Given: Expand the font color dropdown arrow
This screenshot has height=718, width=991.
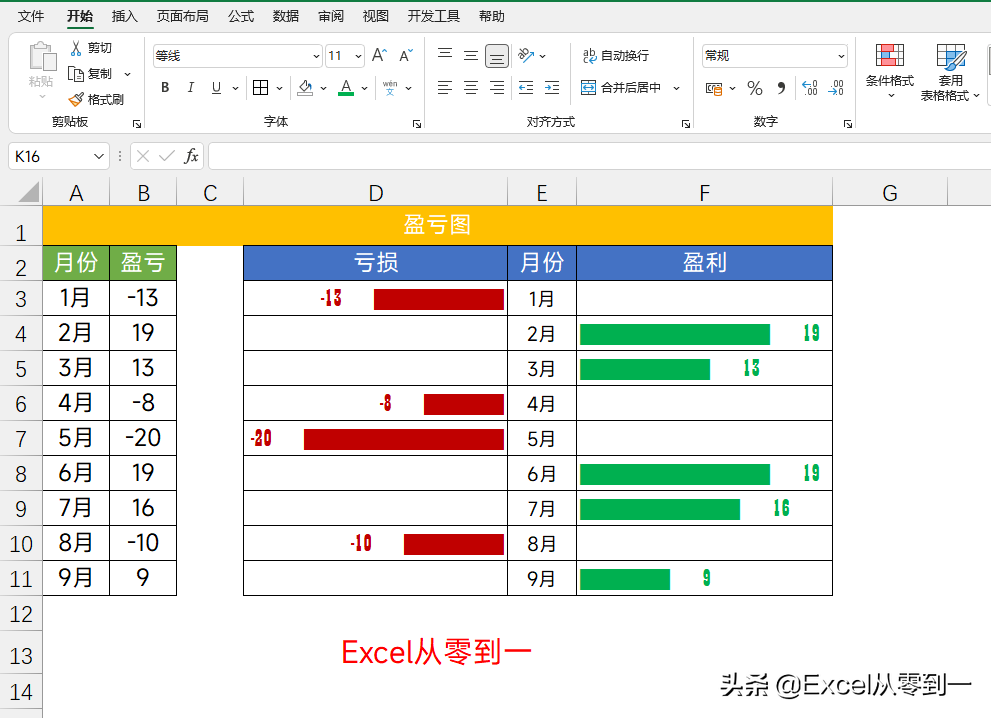Looking at the screenshot, I should [364, 88].
